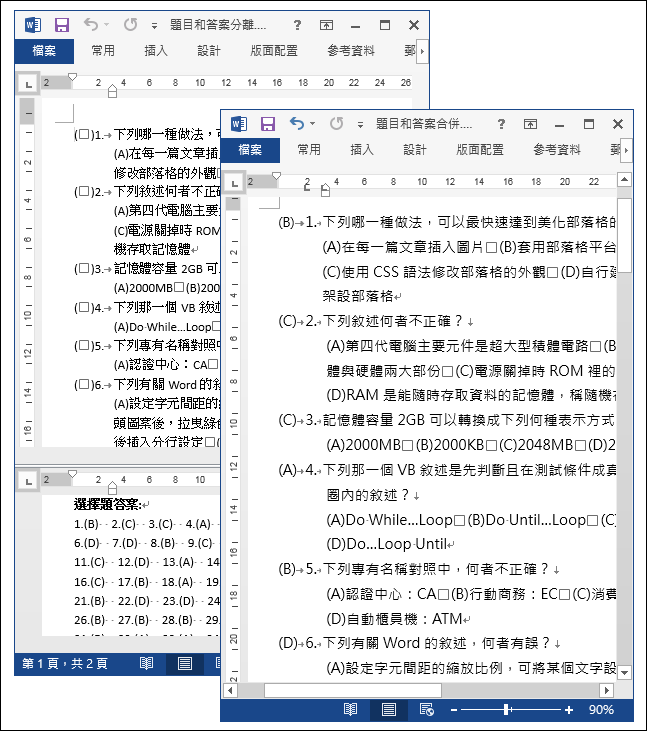The image size is (647, 731).
Task: Click vertical scrollbar down arrow, front window
Action: (625, 672)
